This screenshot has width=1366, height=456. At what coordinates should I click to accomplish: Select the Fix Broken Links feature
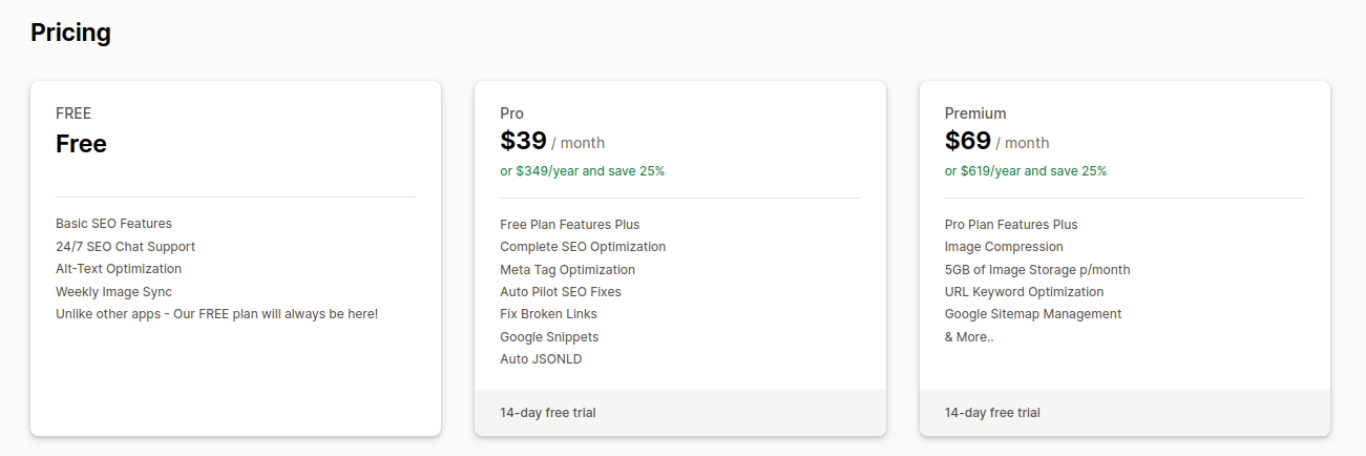[548, 314]
